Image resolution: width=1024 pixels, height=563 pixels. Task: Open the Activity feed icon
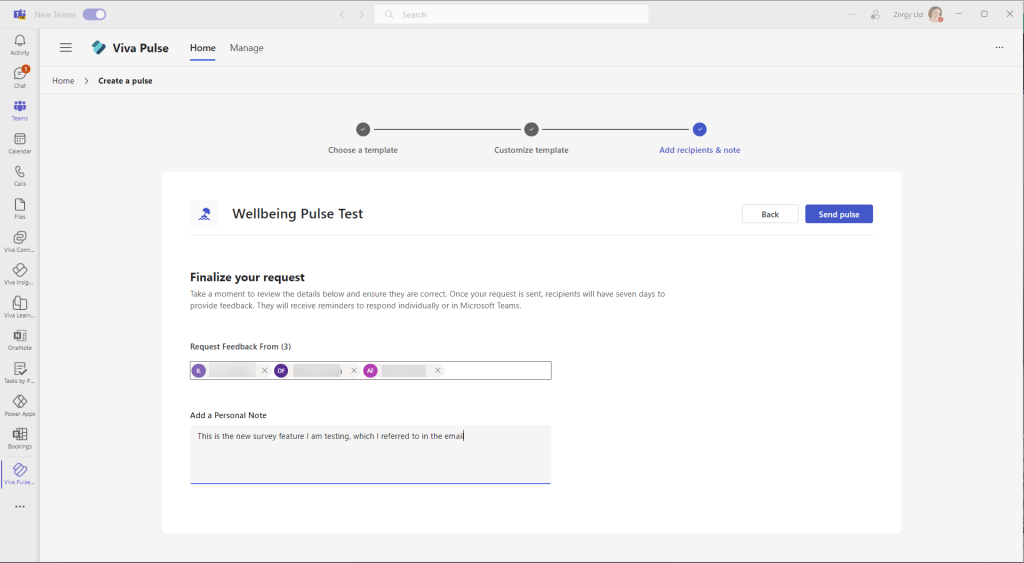pyautogui.click(x=20, y=44)
